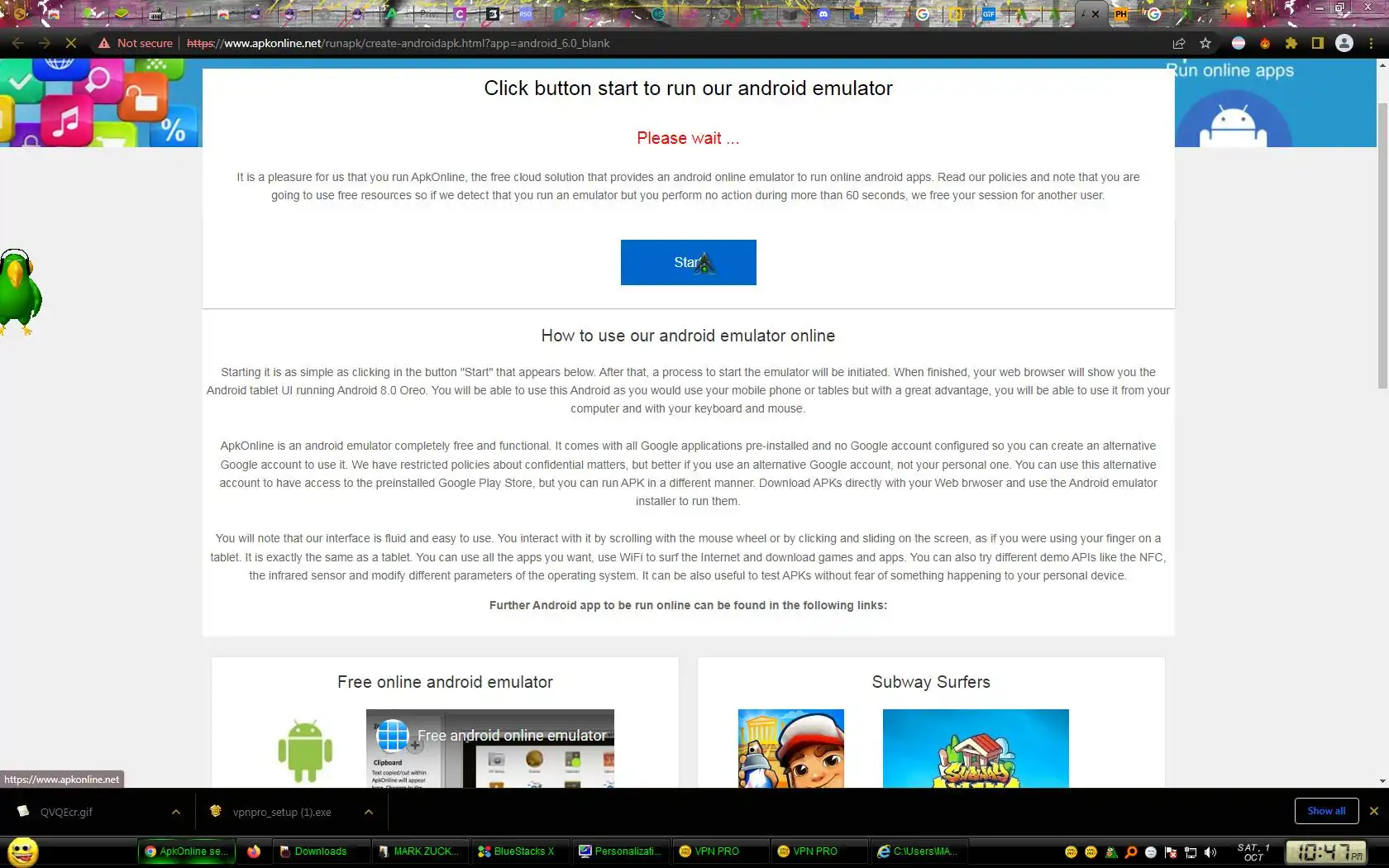Image resolution: width=1389 pixels, height=868 pixels.
Task: Switch to the Discord tab
Action: click(823, 14)
